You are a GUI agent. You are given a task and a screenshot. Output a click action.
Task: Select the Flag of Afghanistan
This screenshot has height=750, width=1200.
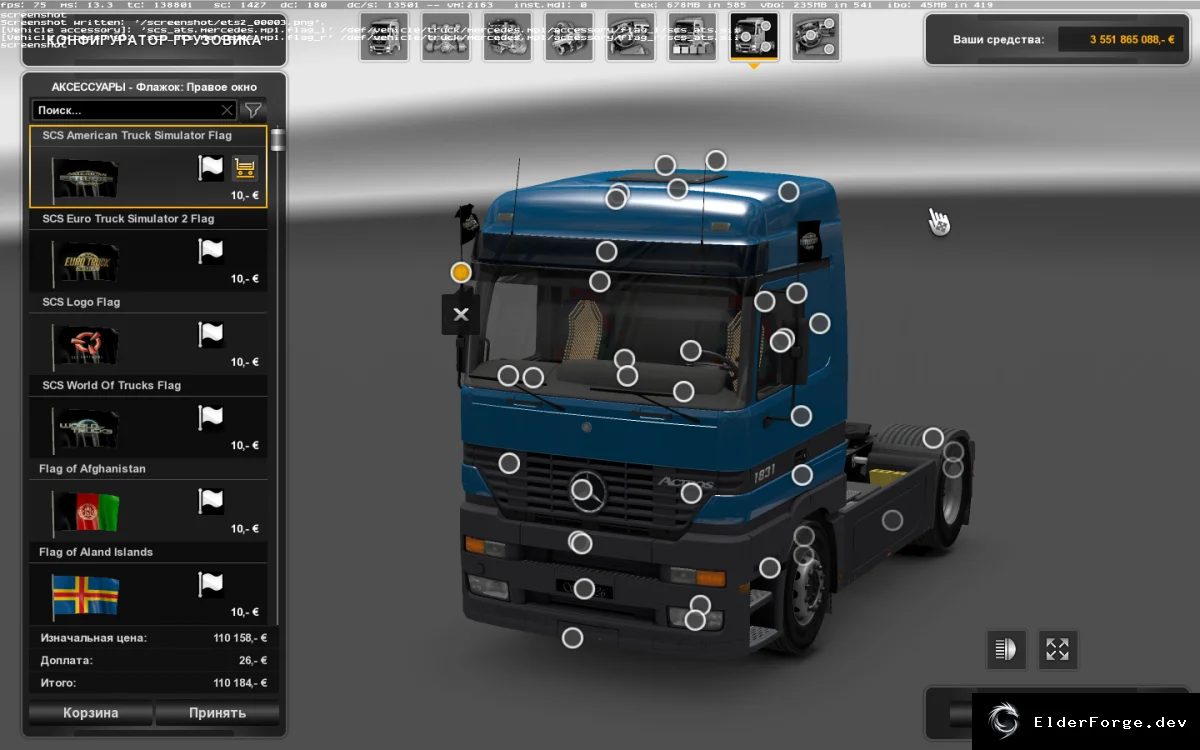pyautogui.click(x=149, y=500)
